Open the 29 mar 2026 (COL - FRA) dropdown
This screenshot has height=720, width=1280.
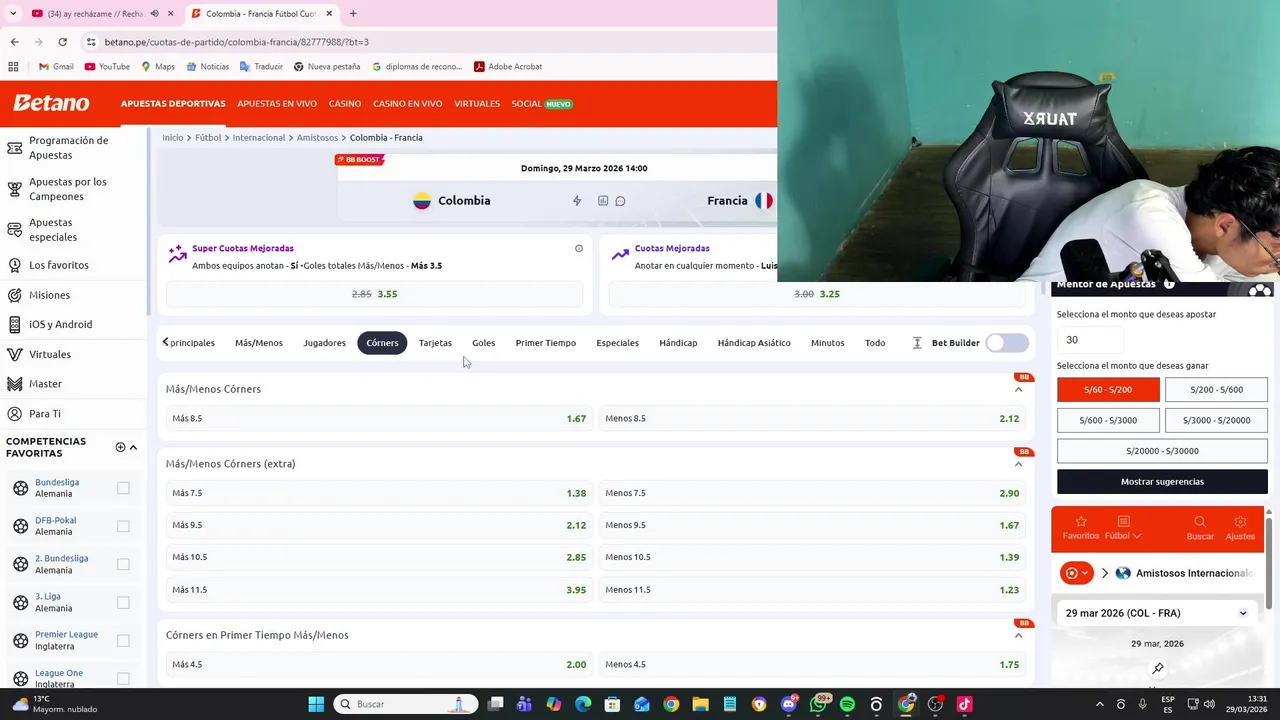pyautogui.click(x=1157, y=613)
